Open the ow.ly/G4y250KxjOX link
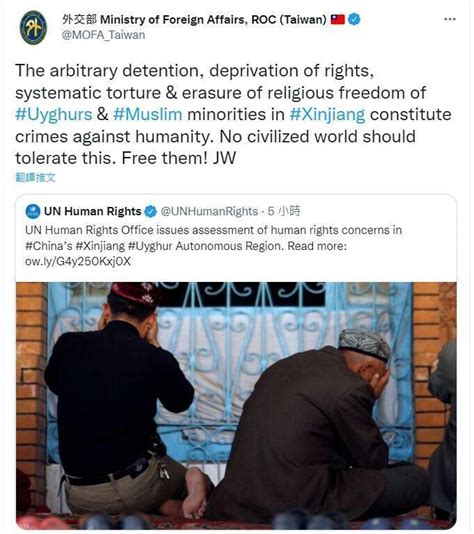474x534 pixels. [78, 261]
